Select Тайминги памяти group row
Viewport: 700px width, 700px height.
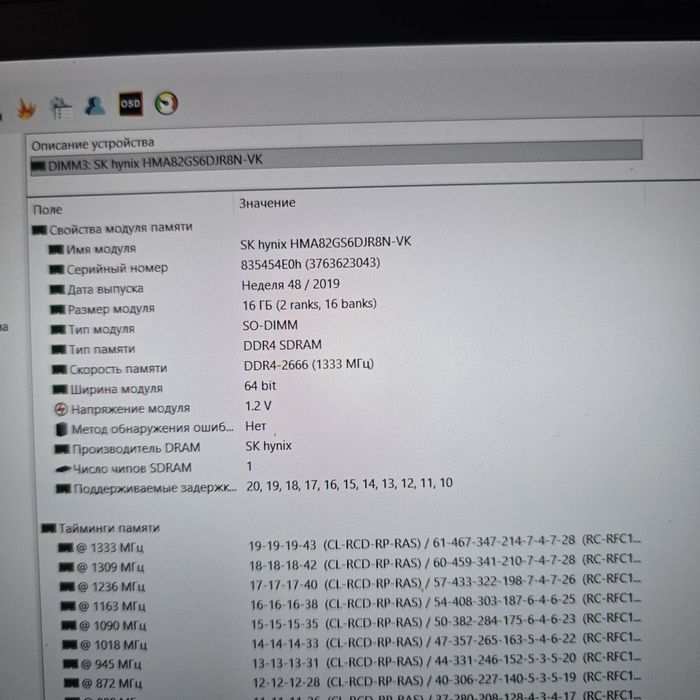(x=100, y=528)
